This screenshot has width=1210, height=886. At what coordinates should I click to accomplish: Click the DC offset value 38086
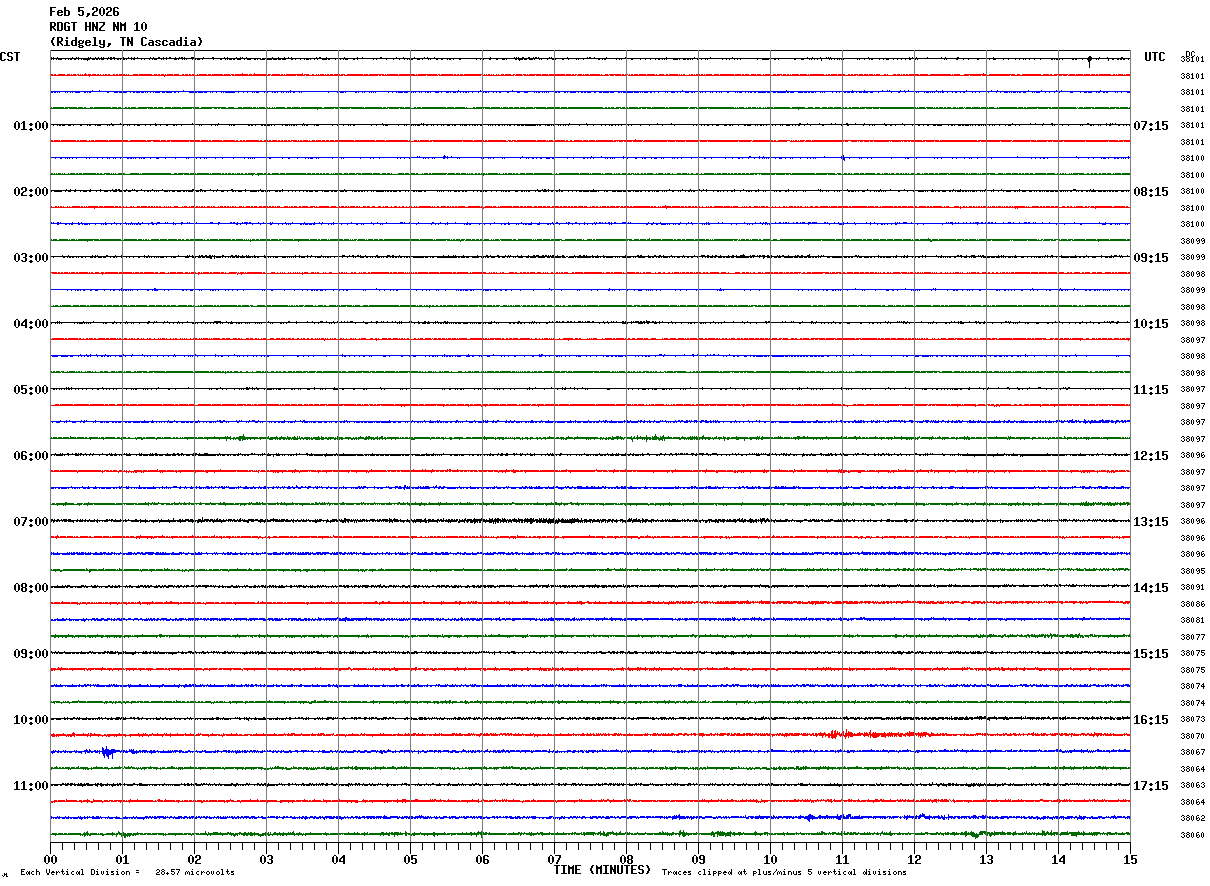[1192, 604]
